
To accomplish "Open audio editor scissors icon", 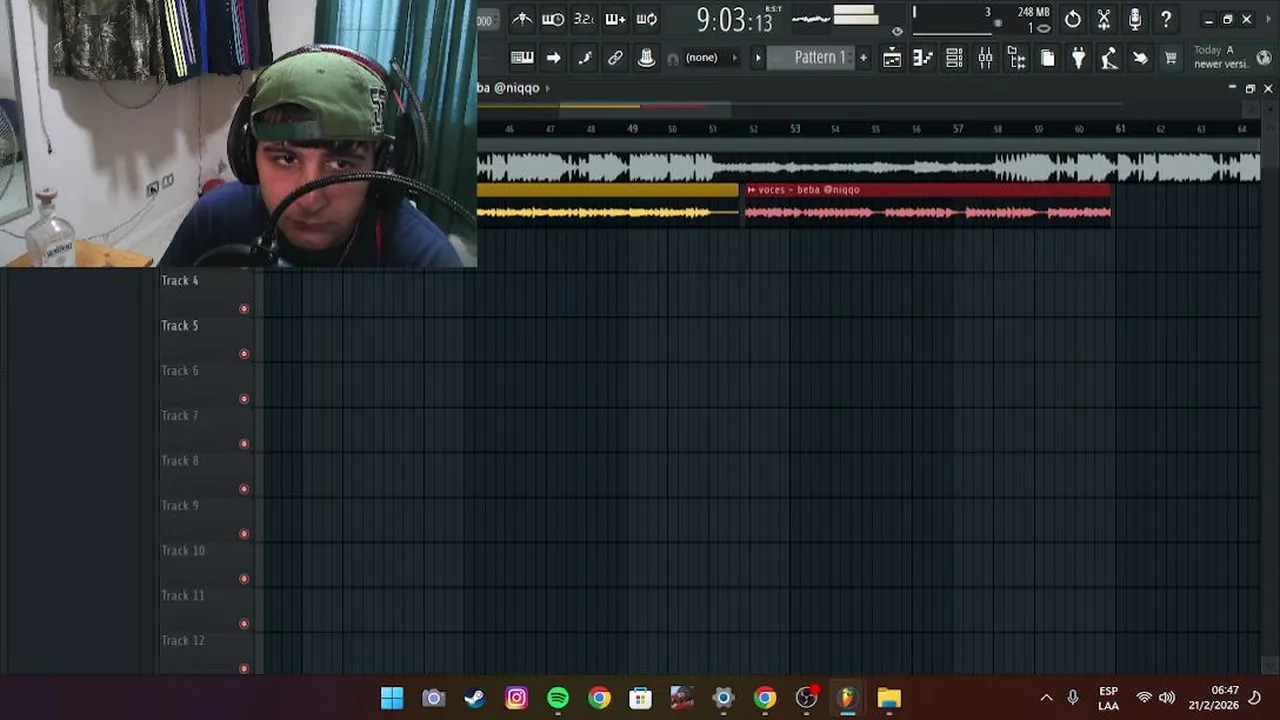I will [1103, 19].
